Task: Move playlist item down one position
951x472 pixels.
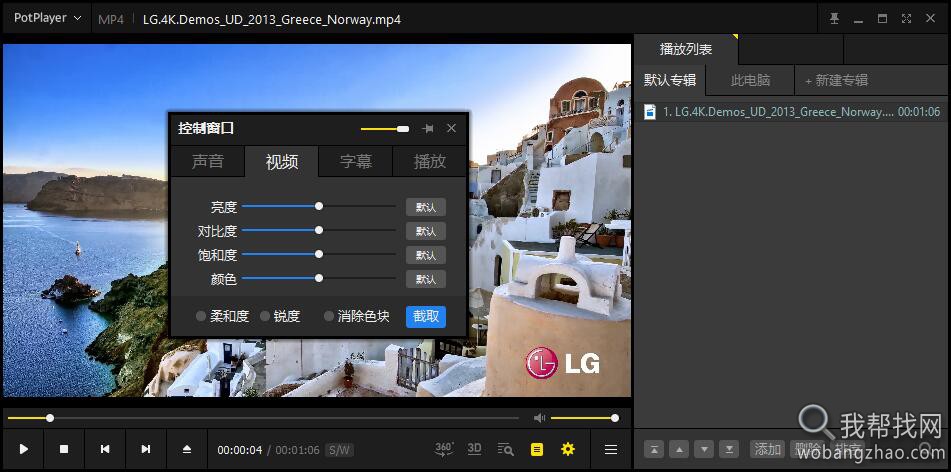Action: 704,450
